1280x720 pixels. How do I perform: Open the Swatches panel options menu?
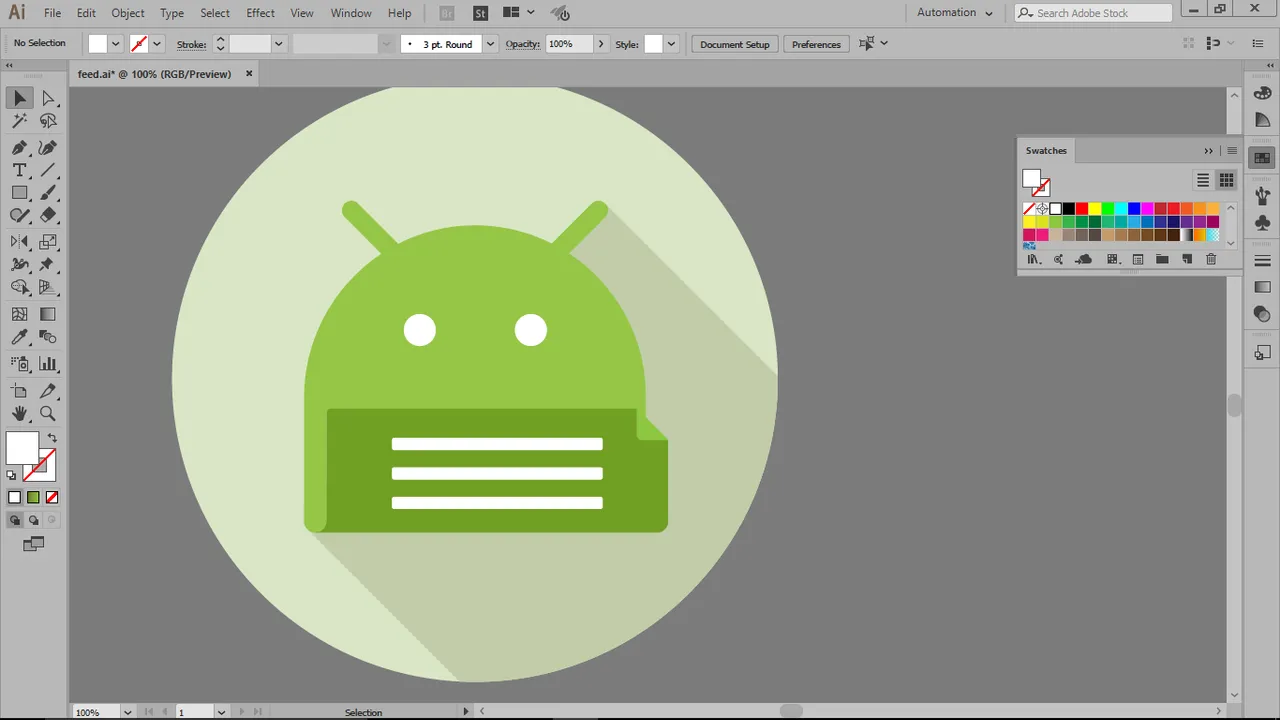(1232, 151)
